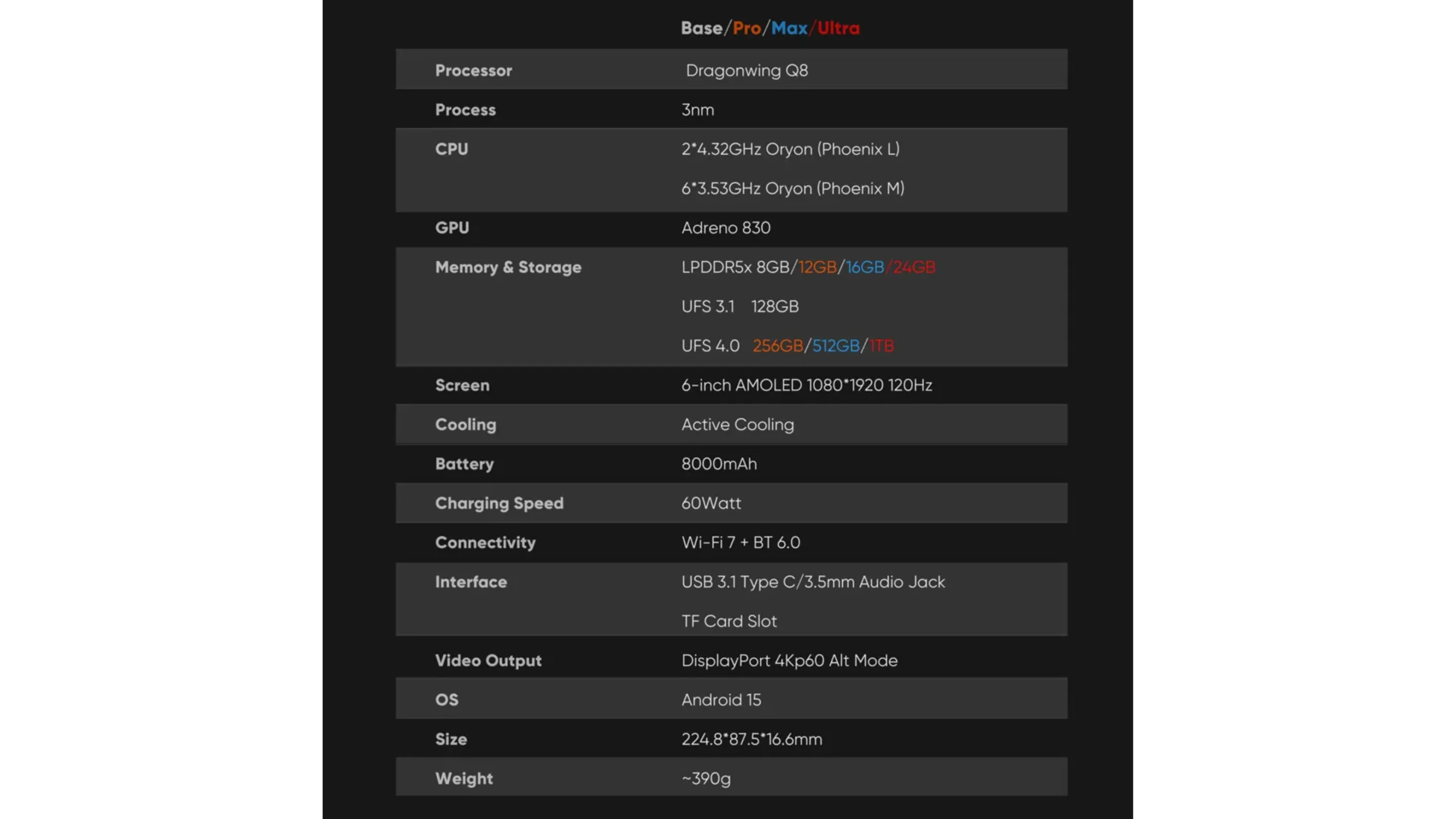Image resolution: width=1456 pixels, height=819 pixels.
Task: Click the 8000mAh battery value
Action: 718,464
